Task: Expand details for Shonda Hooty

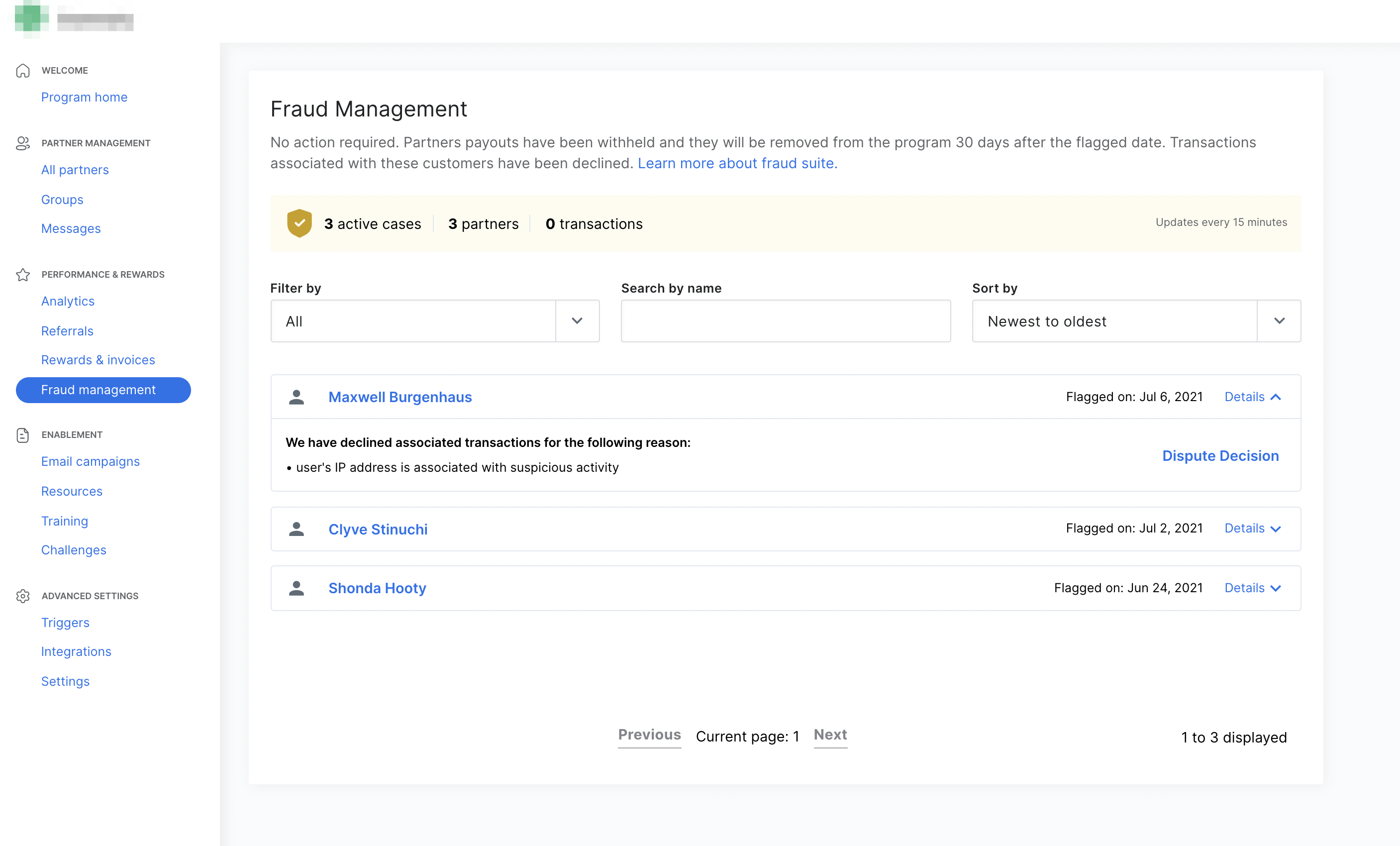Action: 1252,588
